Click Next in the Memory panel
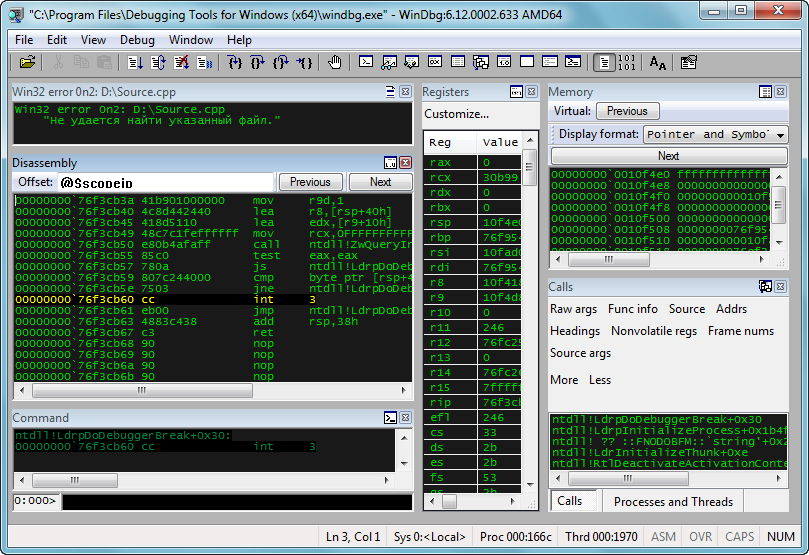Screen dimensions: 809x555 (x=669, y=156)
